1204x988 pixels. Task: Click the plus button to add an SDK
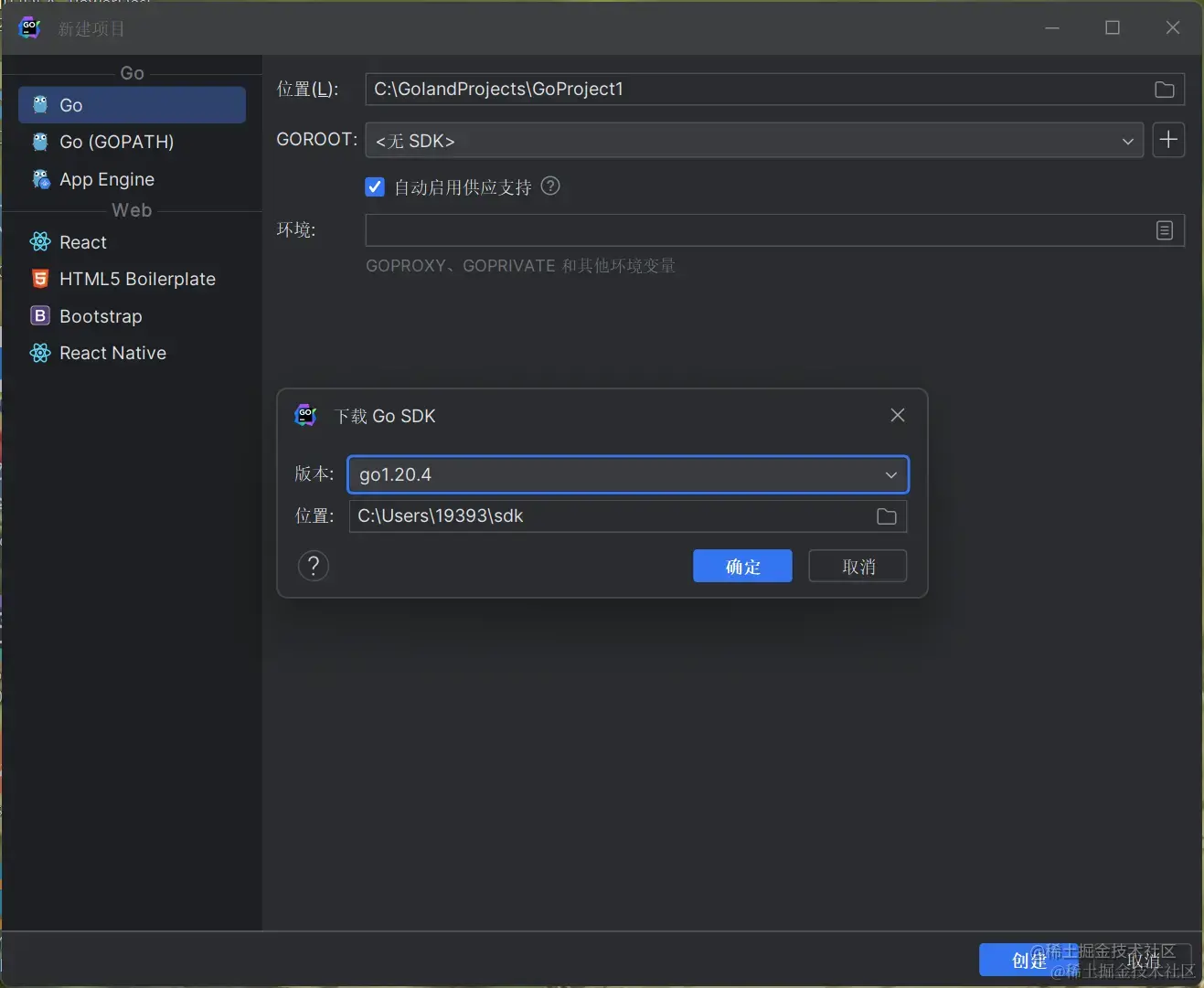[x=1168, y=140]
